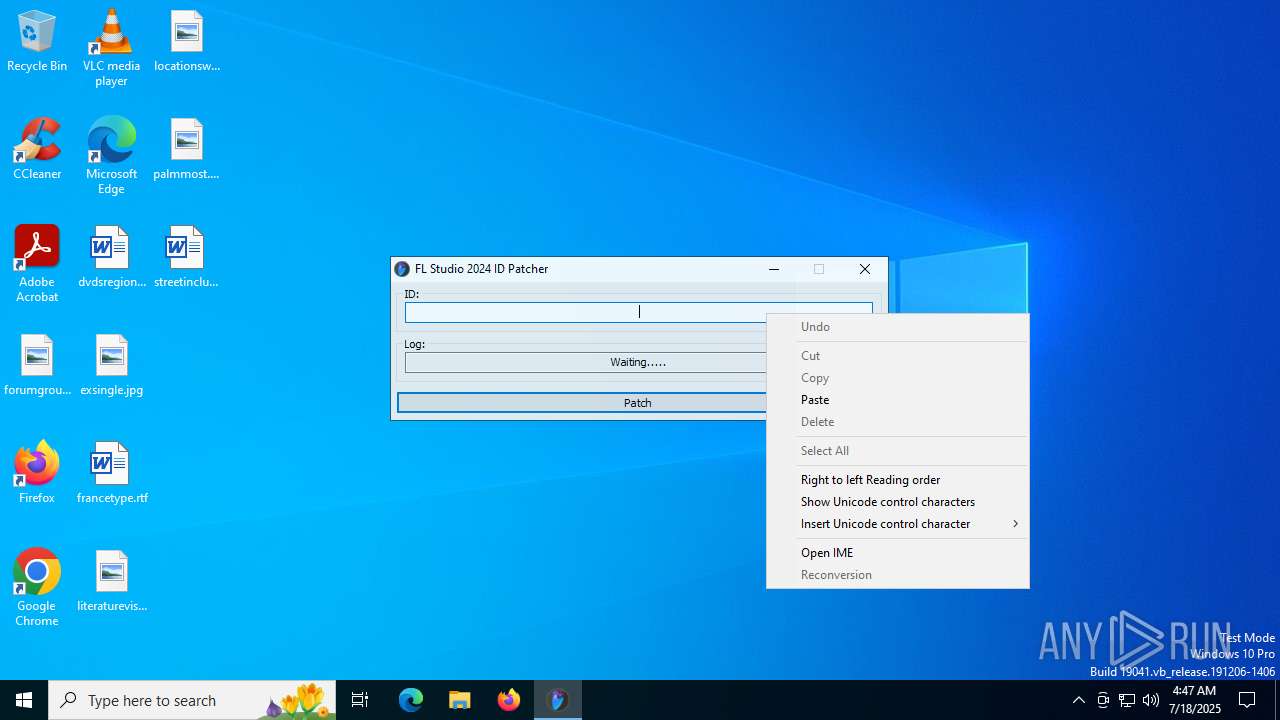The height and width of the screenshot is (720, 1280).
Task: Click the FL Studio patcher title icon
Action: coord(402,269)
